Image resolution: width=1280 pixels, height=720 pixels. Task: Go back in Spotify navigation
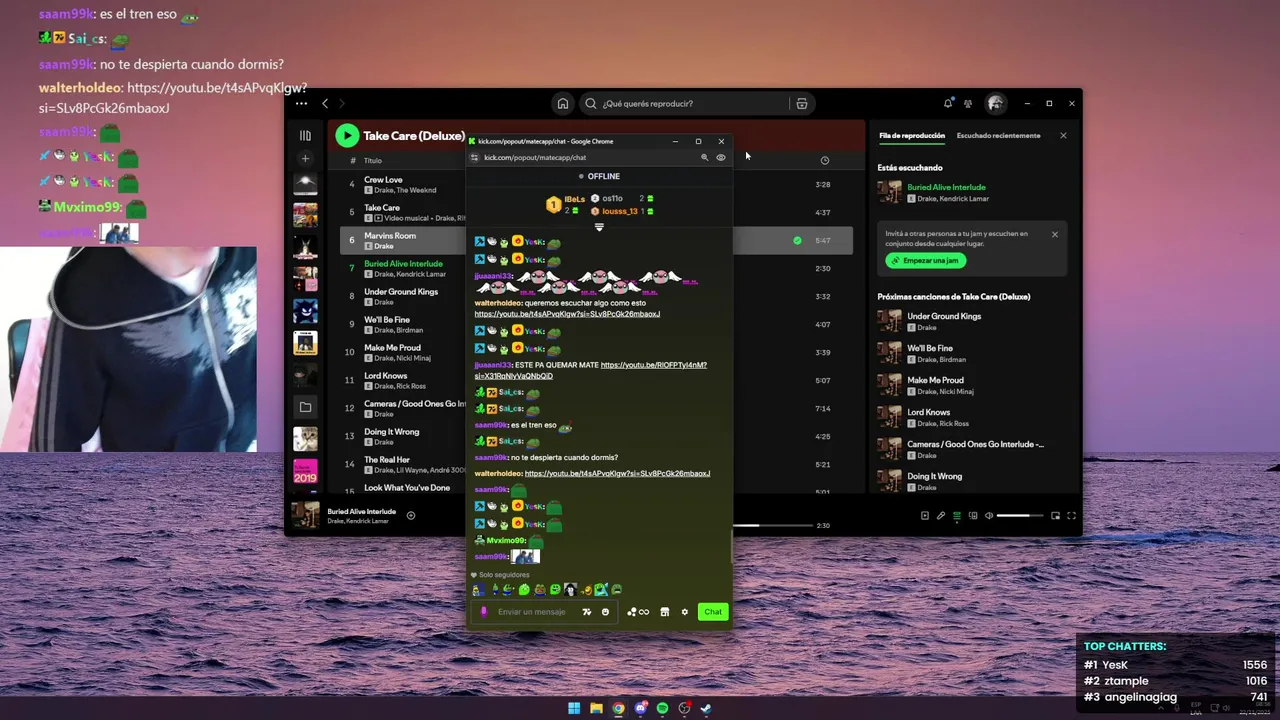(325, 103)
